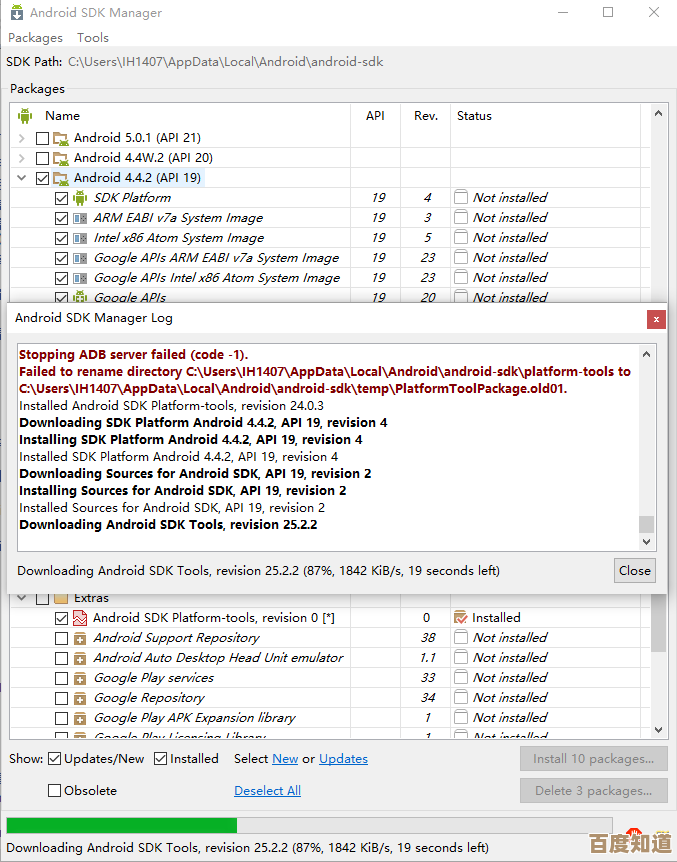Check the Android 5.0.1 (API 21) checkbox
Viewport: 677px width, 862px height.
click(x=42, y=138)
